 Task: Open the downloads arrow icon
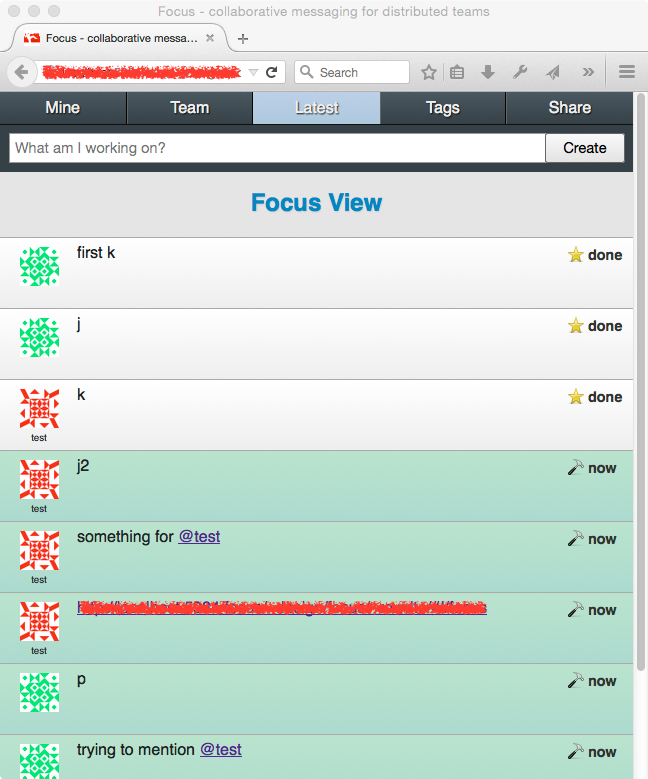tap(488, 72)
